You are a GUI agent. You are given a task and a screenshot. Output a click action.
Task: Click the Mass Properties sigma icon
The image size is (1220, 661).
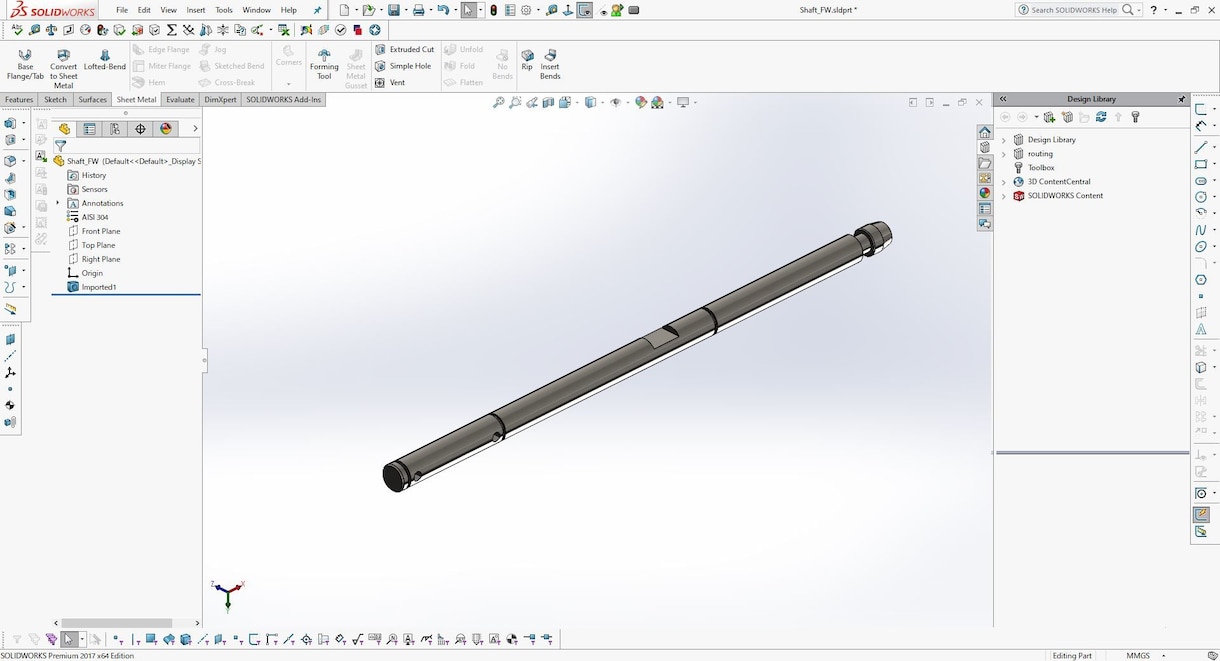[172, 30]
